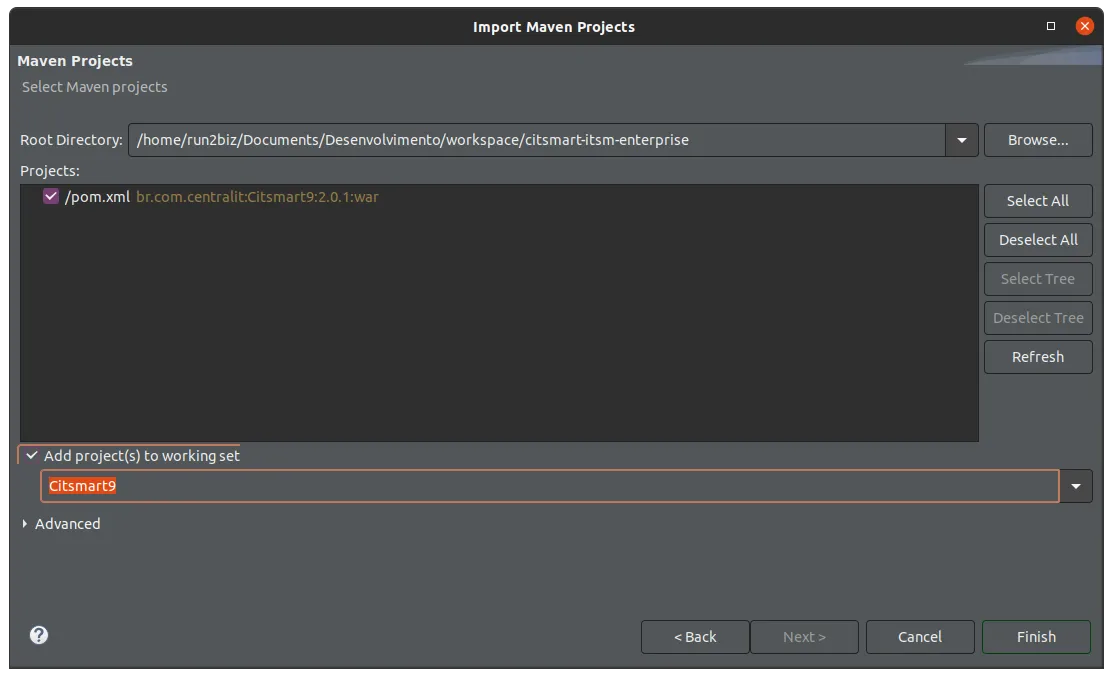Go back with the < Back button
1113x678 pixels.
click(x=695, y=637)
